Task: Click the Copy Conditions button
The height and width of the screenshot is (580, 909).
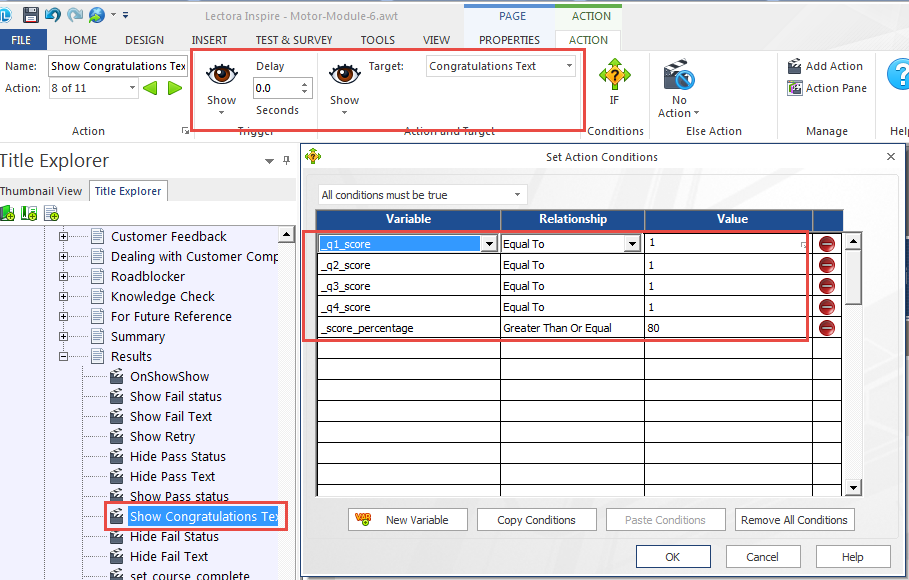Action: click(536, 520)
